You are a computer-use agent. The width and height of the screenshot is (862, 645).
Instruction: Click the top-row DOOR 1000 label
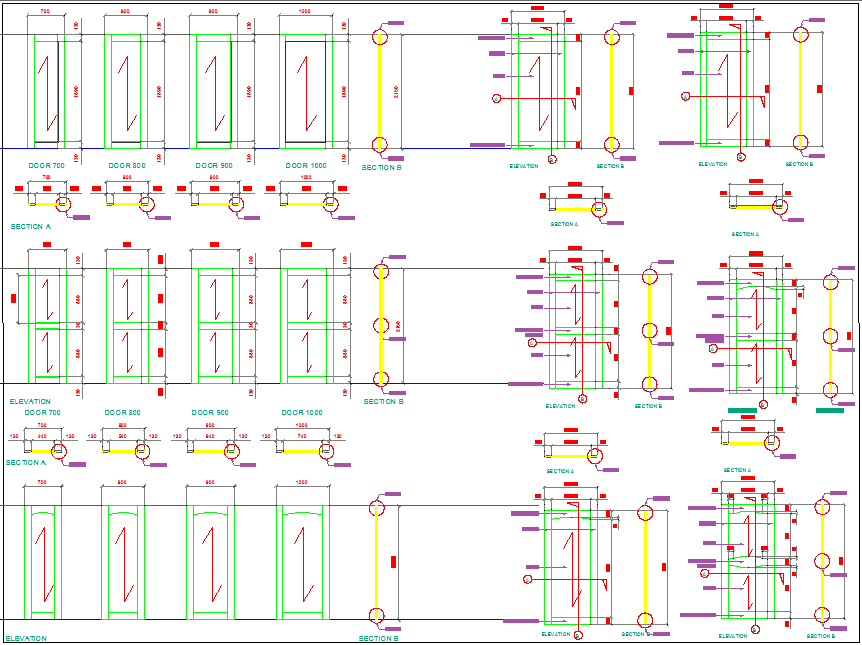click(305, 165)
